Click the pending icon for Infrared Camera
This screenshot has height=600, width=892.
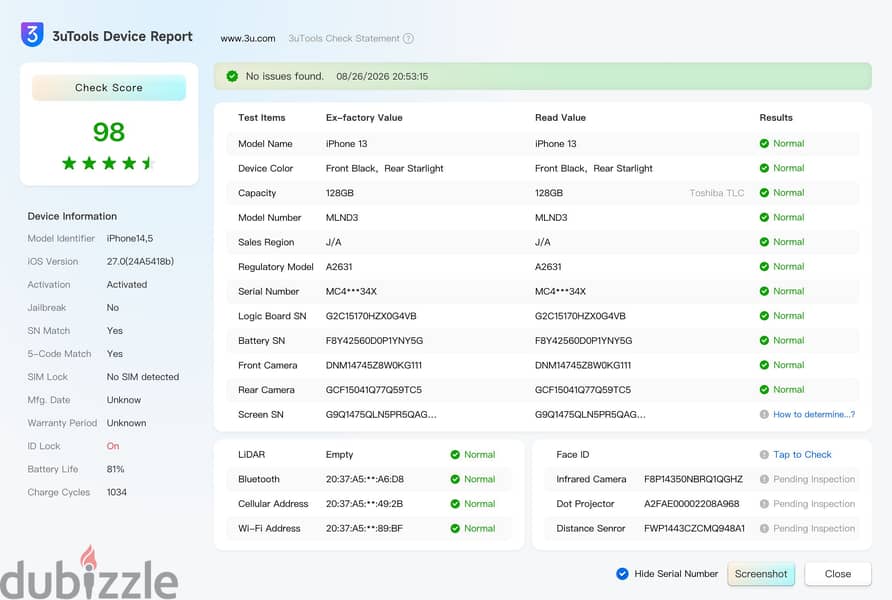tap(764, 479)
